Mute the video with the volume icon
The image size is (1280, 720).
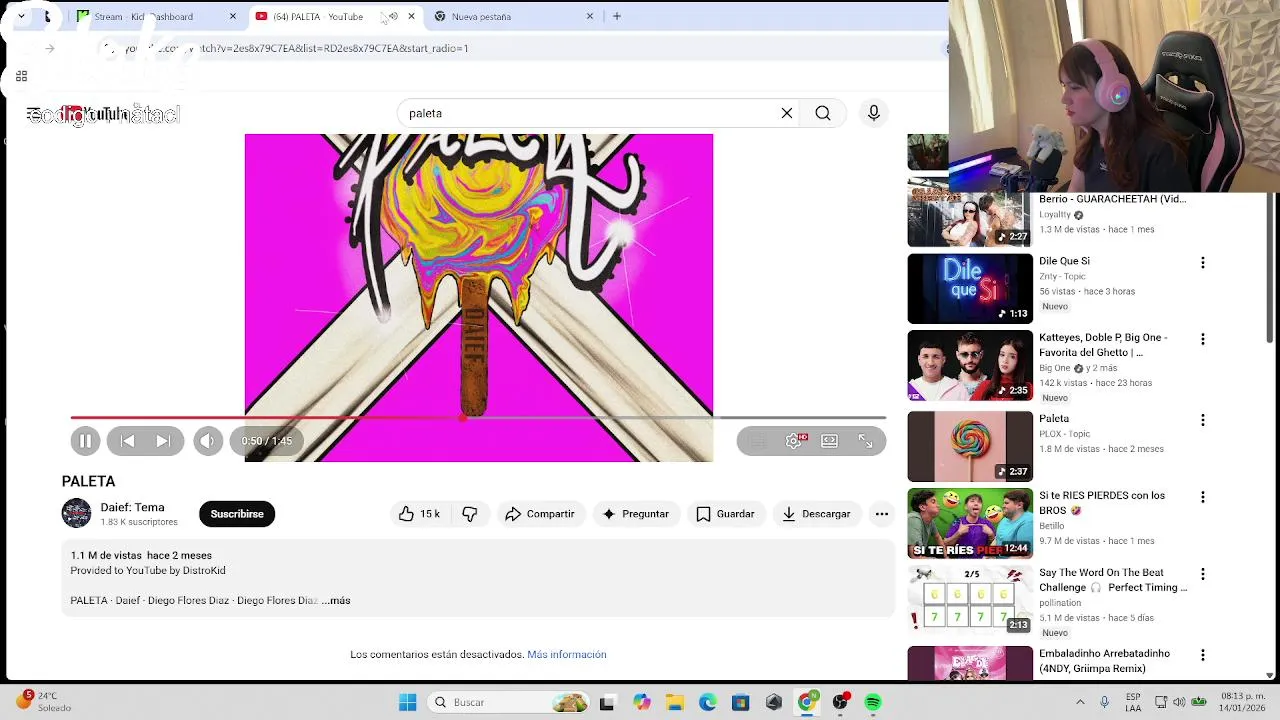click(208, 441)
